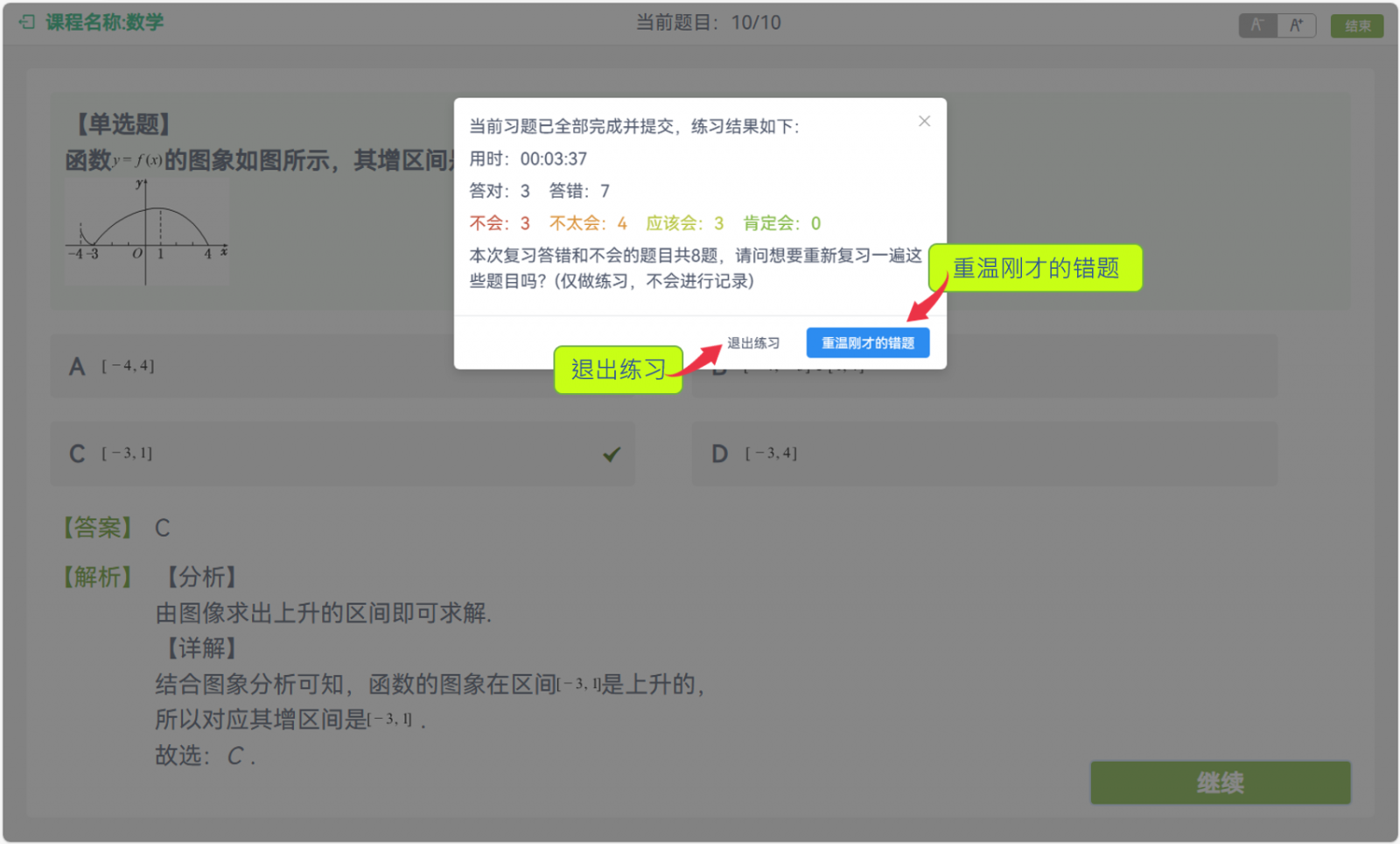
Task: Click 退出练习 in the dialog
Action: [x=752, y=343]
